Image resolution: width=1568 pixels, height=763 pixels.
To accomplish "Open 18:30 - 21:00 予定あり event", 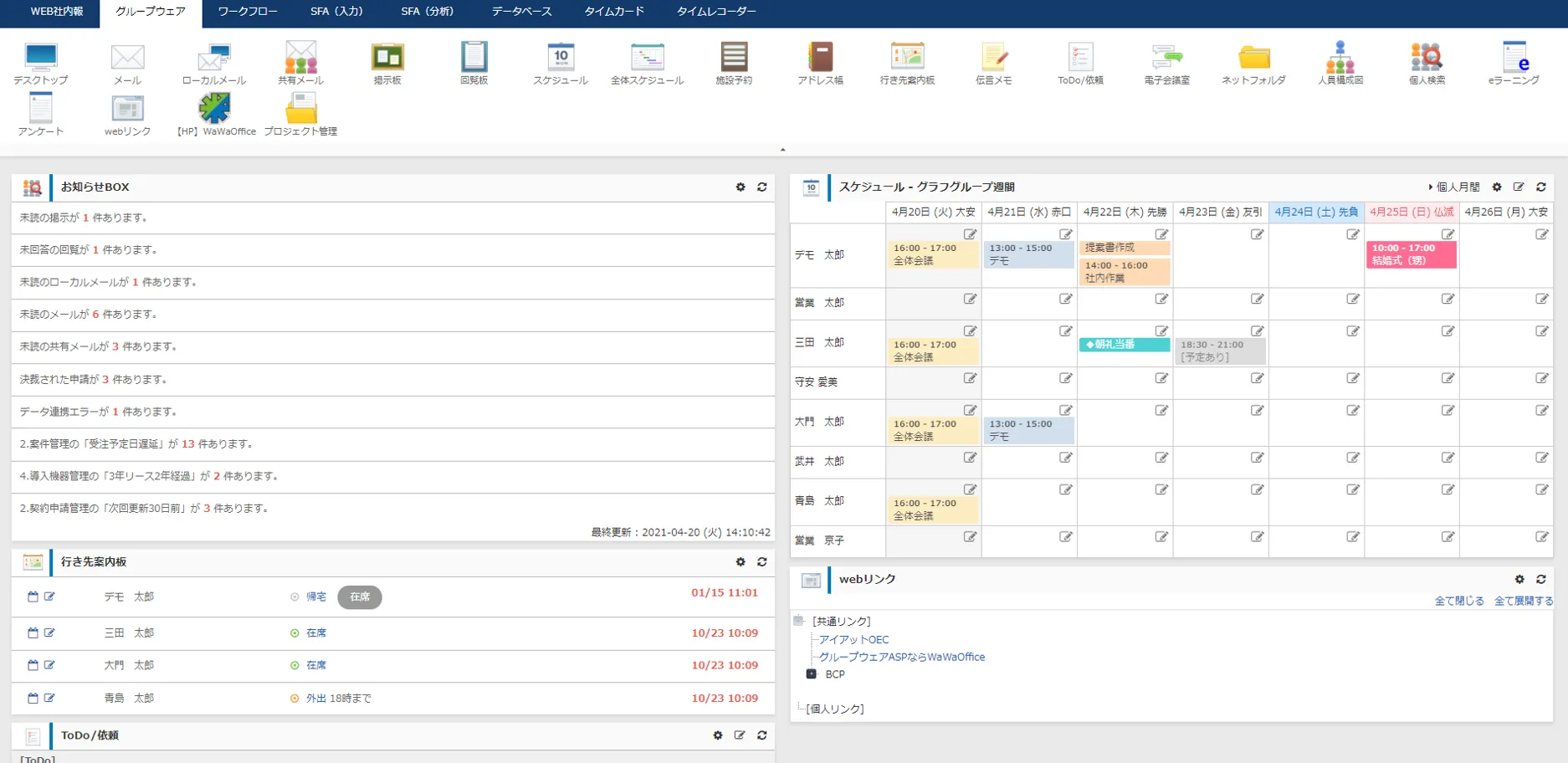I will (1220, 351).
